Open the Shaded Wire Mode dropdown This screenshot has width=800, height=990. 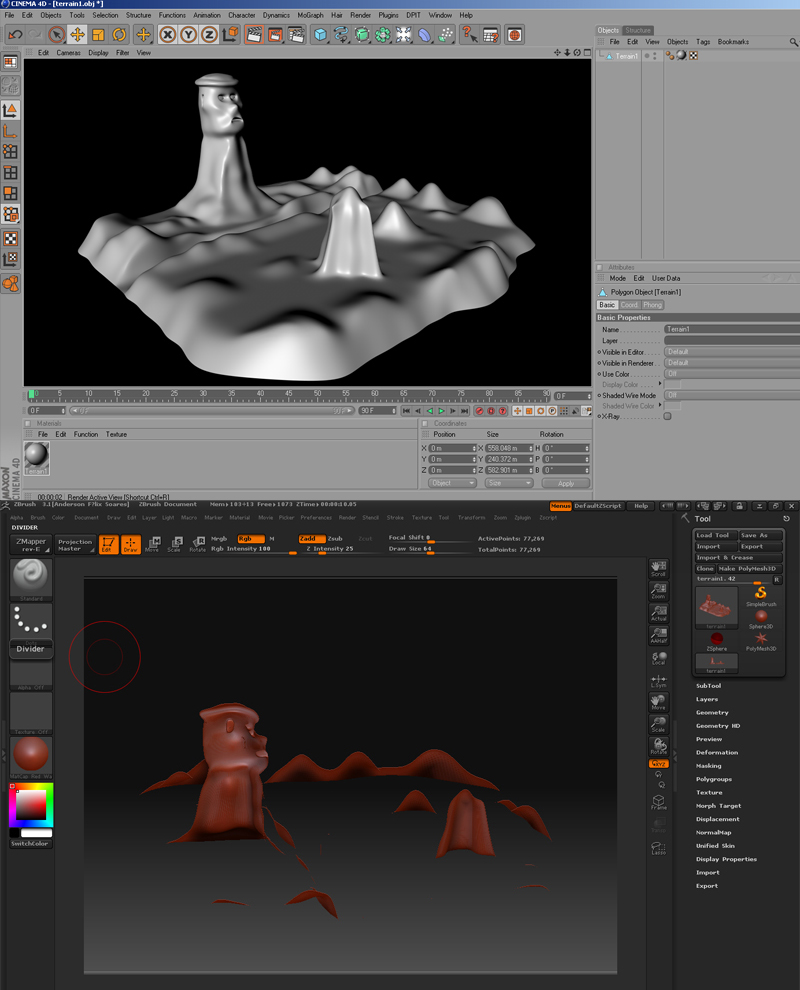tap(732, 395)
